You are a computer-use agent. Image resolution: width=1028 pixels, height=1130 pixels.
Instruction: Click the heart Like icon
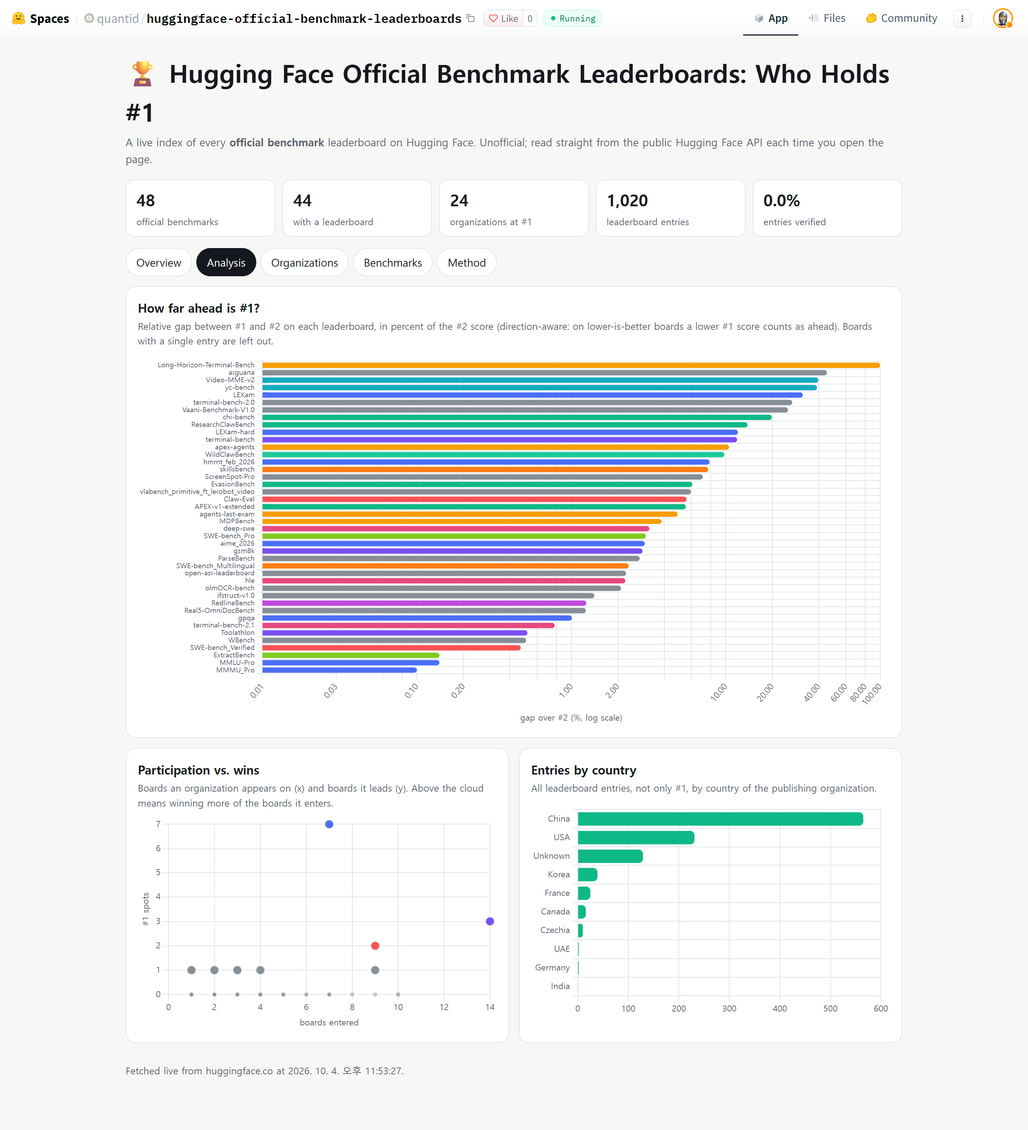[x=493, y=19]
